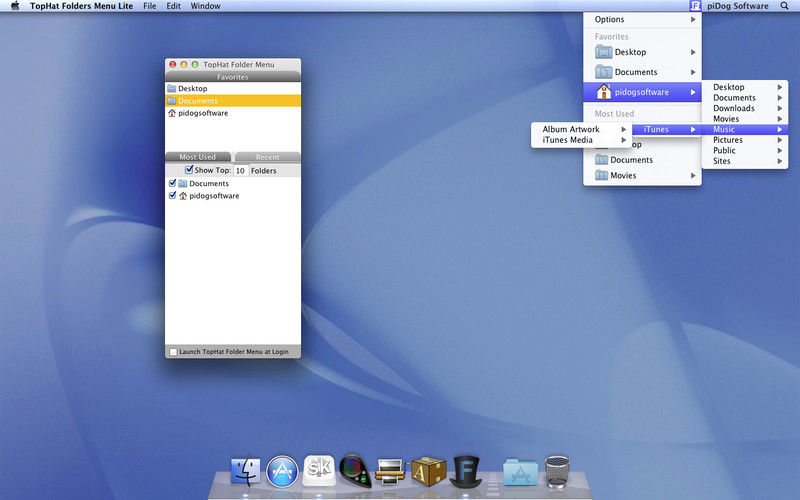800x500 pixels.
Task: Open the Edit menu
Action: (x=173, y=6)
